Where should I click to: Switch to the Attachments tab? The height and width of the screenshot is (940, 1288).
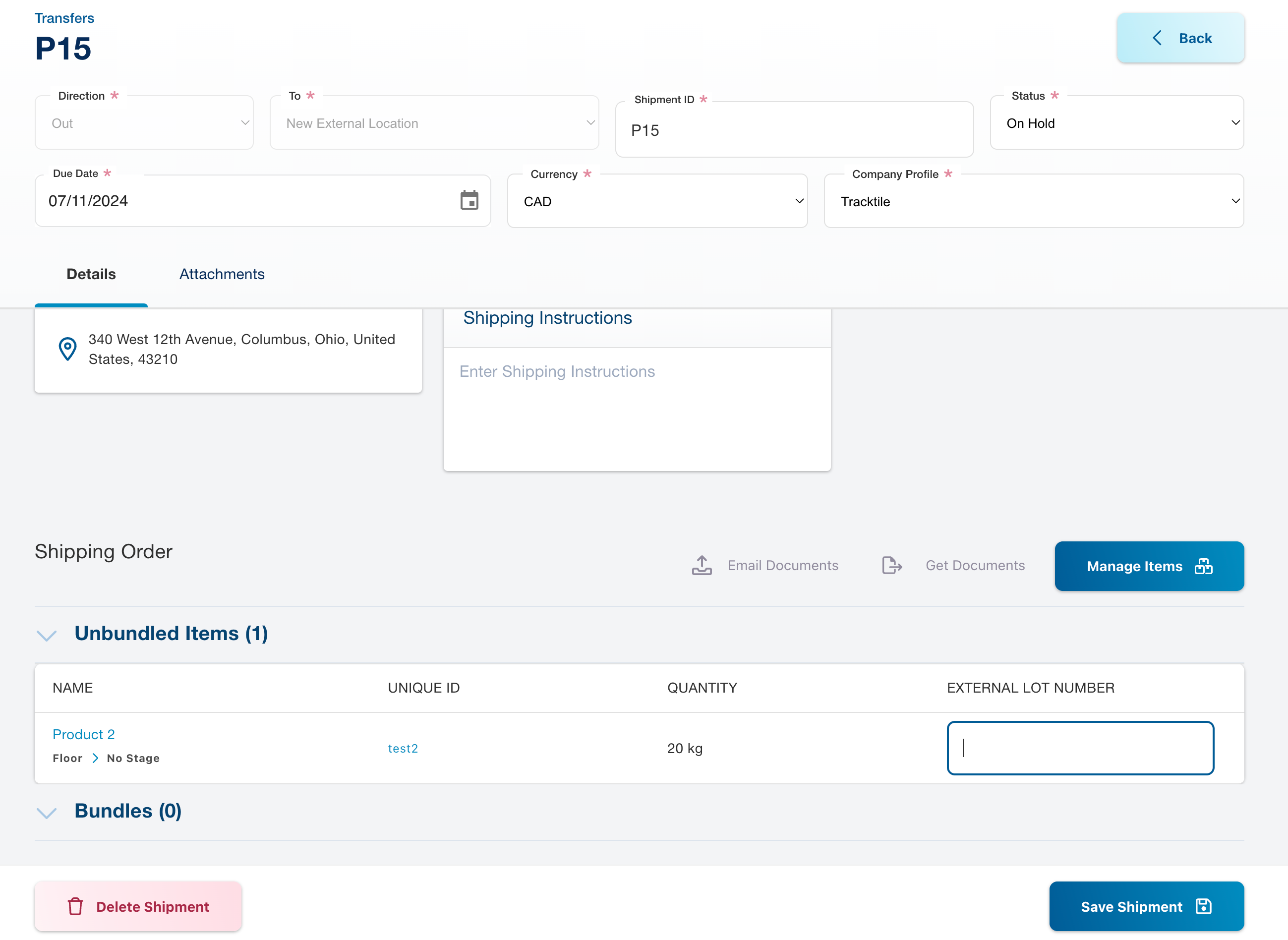[222, 274]
